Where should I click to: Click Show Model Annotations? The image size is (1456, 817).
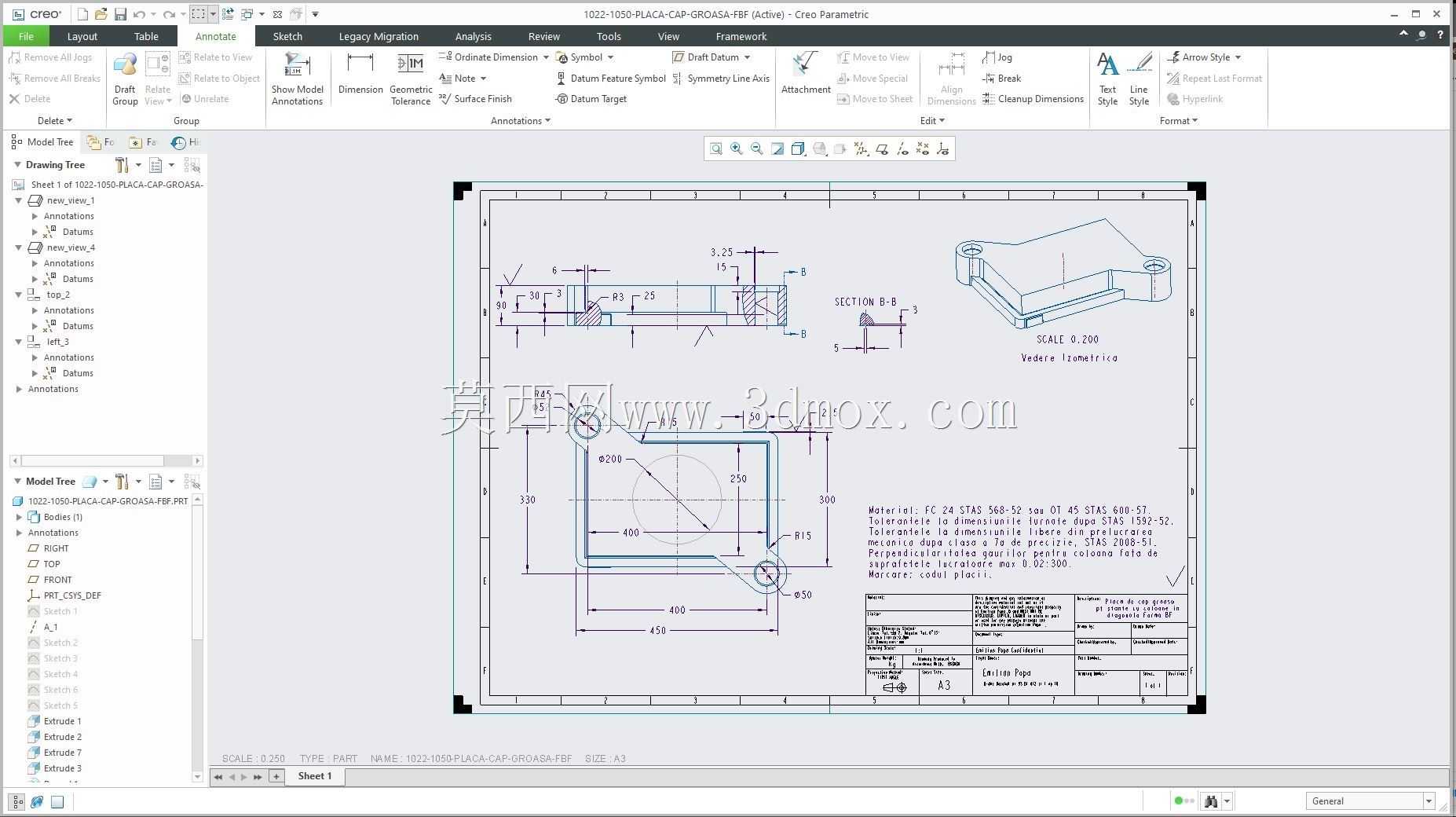click(x=298, y=79)
